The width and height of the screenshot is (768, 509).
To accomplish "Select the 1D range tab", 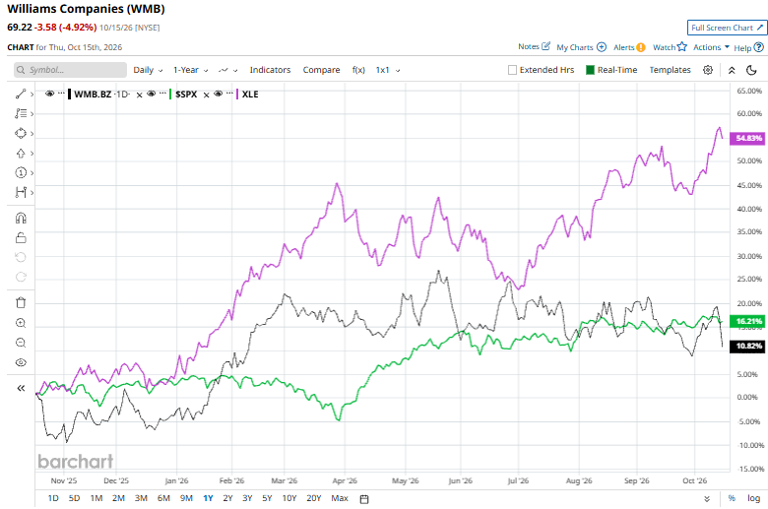I will (53, 498).
